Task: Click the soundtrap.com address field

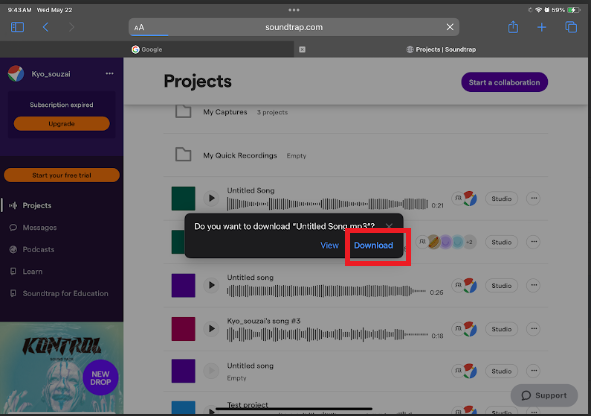Action: coord(294,27)
